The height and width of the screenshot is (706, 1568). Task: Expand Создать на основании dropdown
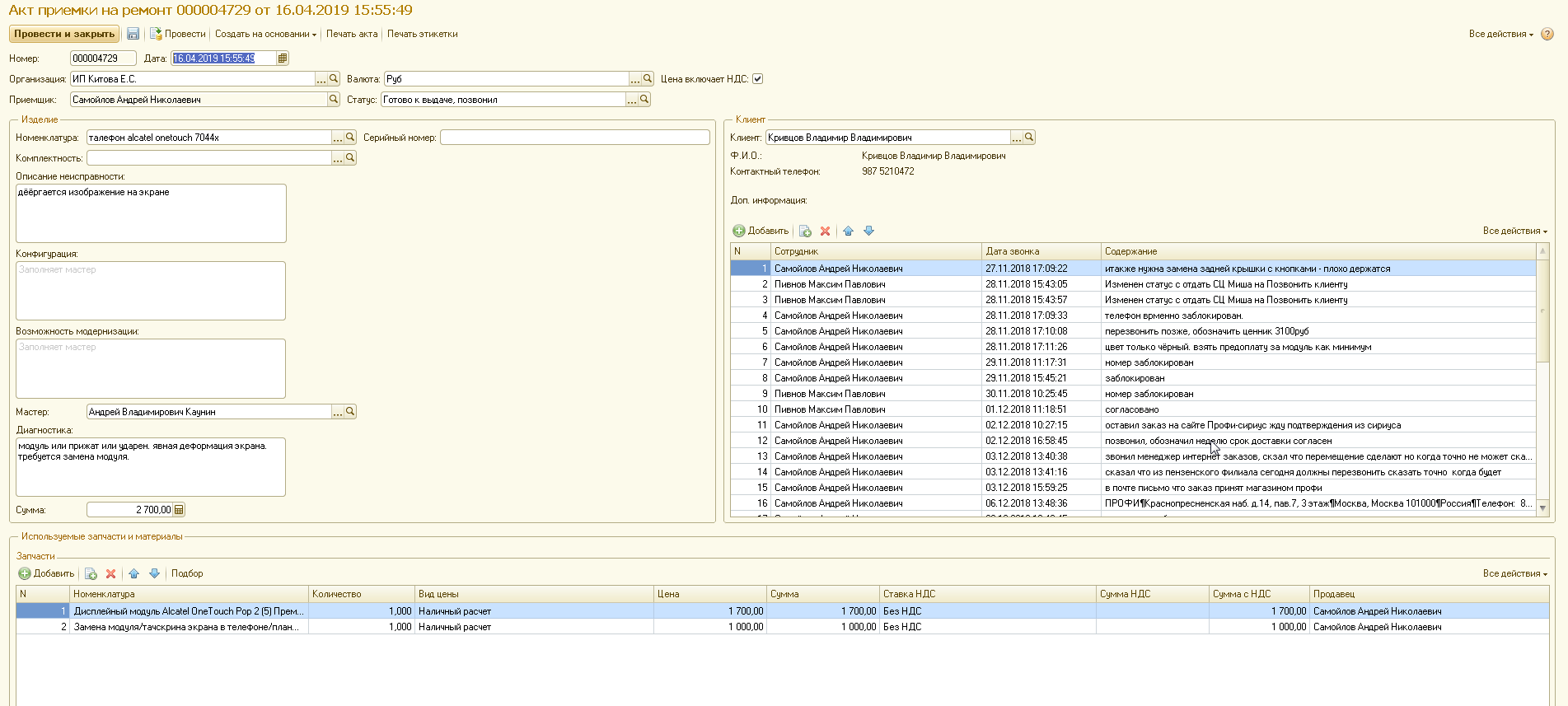pos(265,35)
